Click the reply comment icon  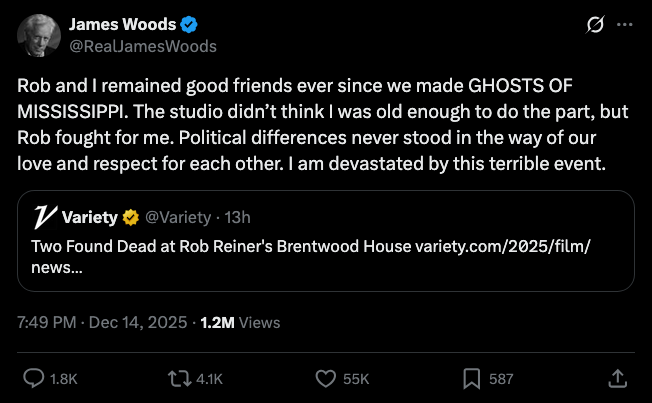[x=33, y=378]
